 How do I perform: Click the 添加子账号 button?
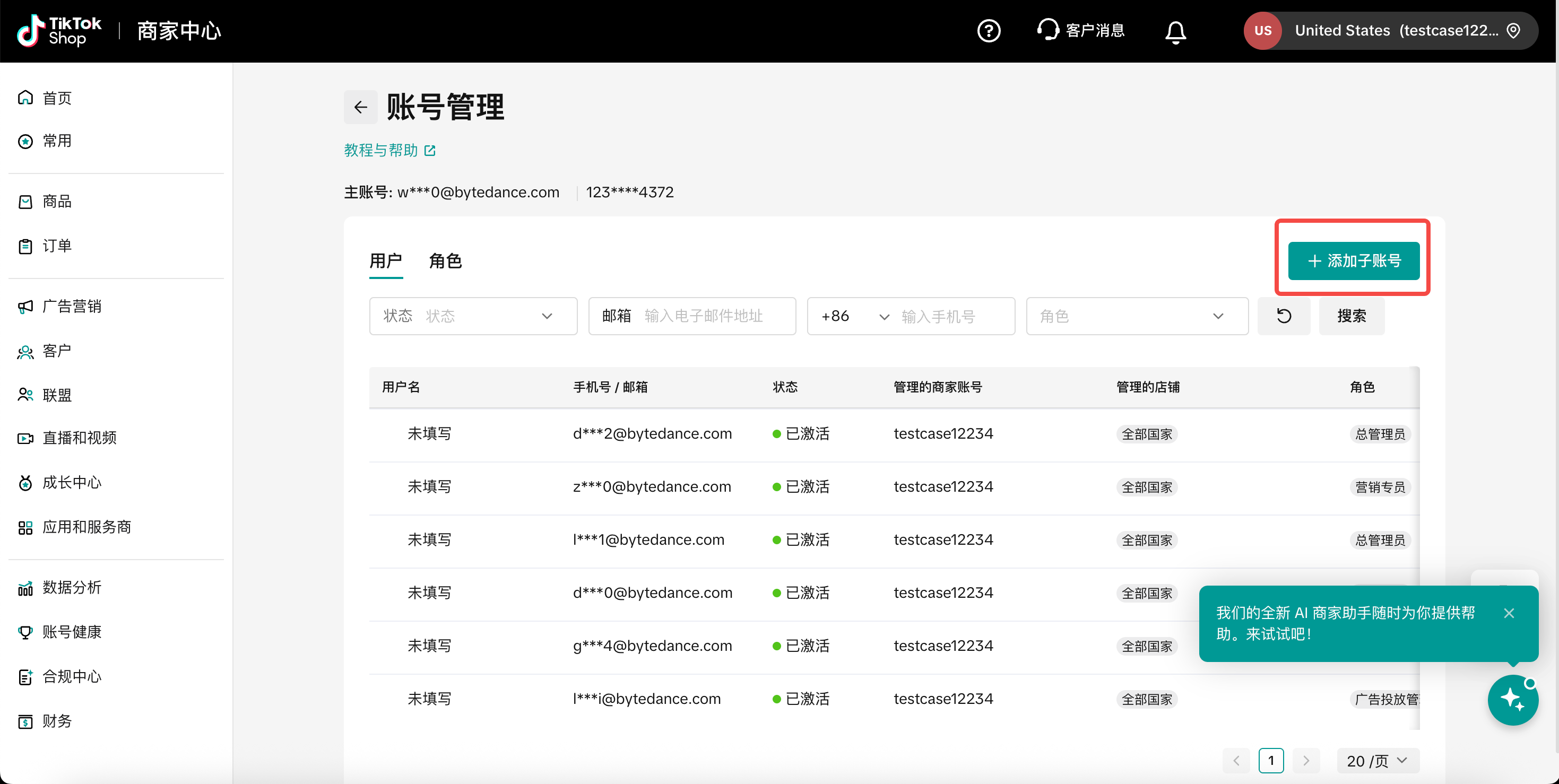(x=1353, y=261)
